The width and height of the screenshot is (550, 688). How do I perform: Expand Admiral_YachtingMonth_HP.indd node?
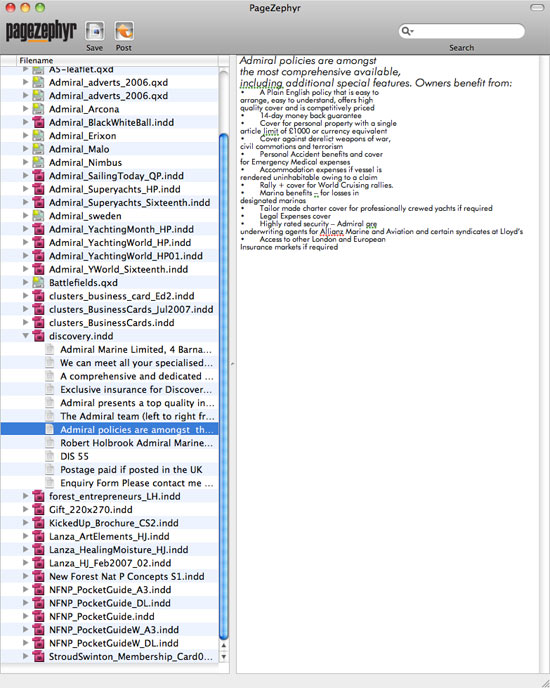[x=25, y=229]
